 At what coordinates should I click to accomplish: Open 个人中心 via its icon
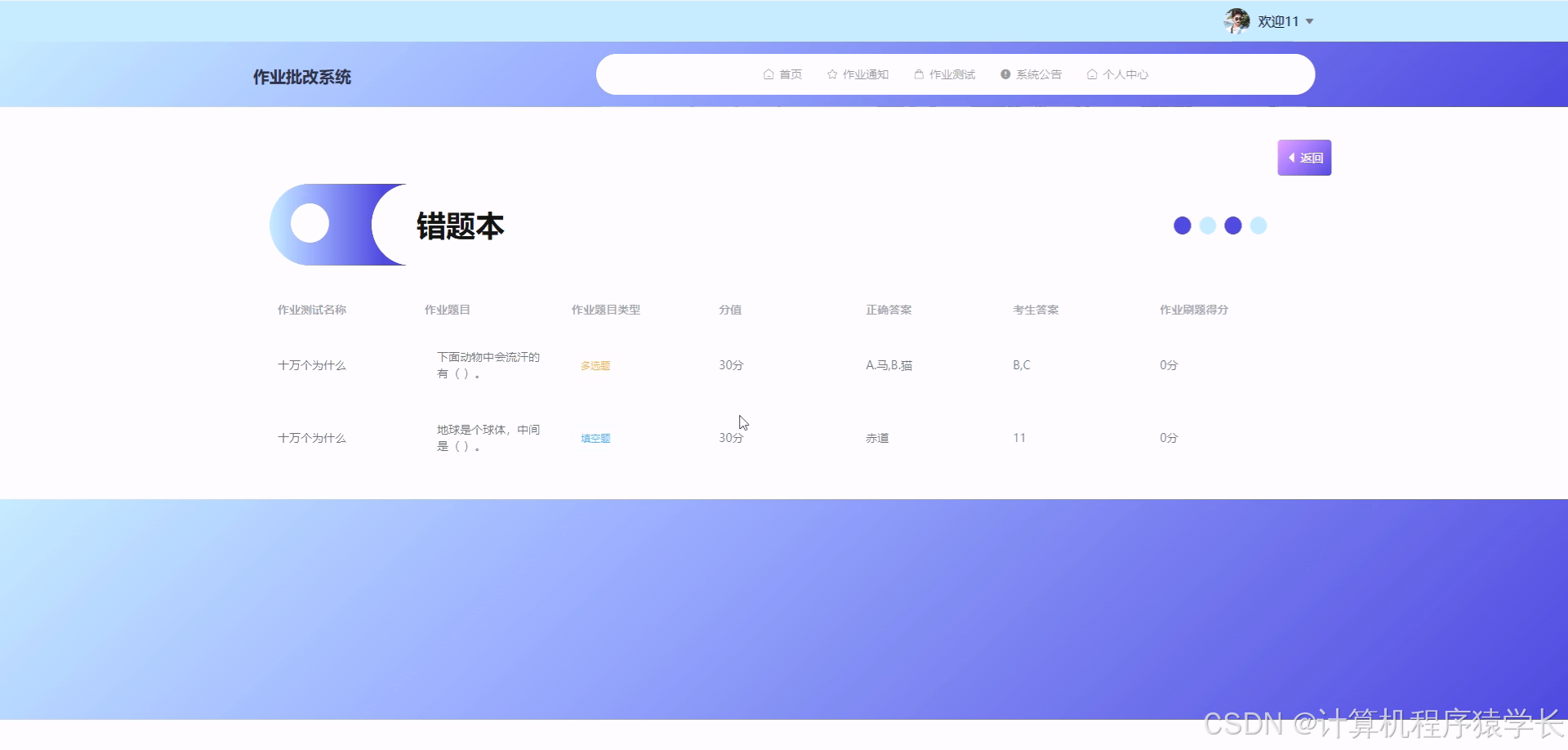pyautogui.click(x=1091, y=74)
